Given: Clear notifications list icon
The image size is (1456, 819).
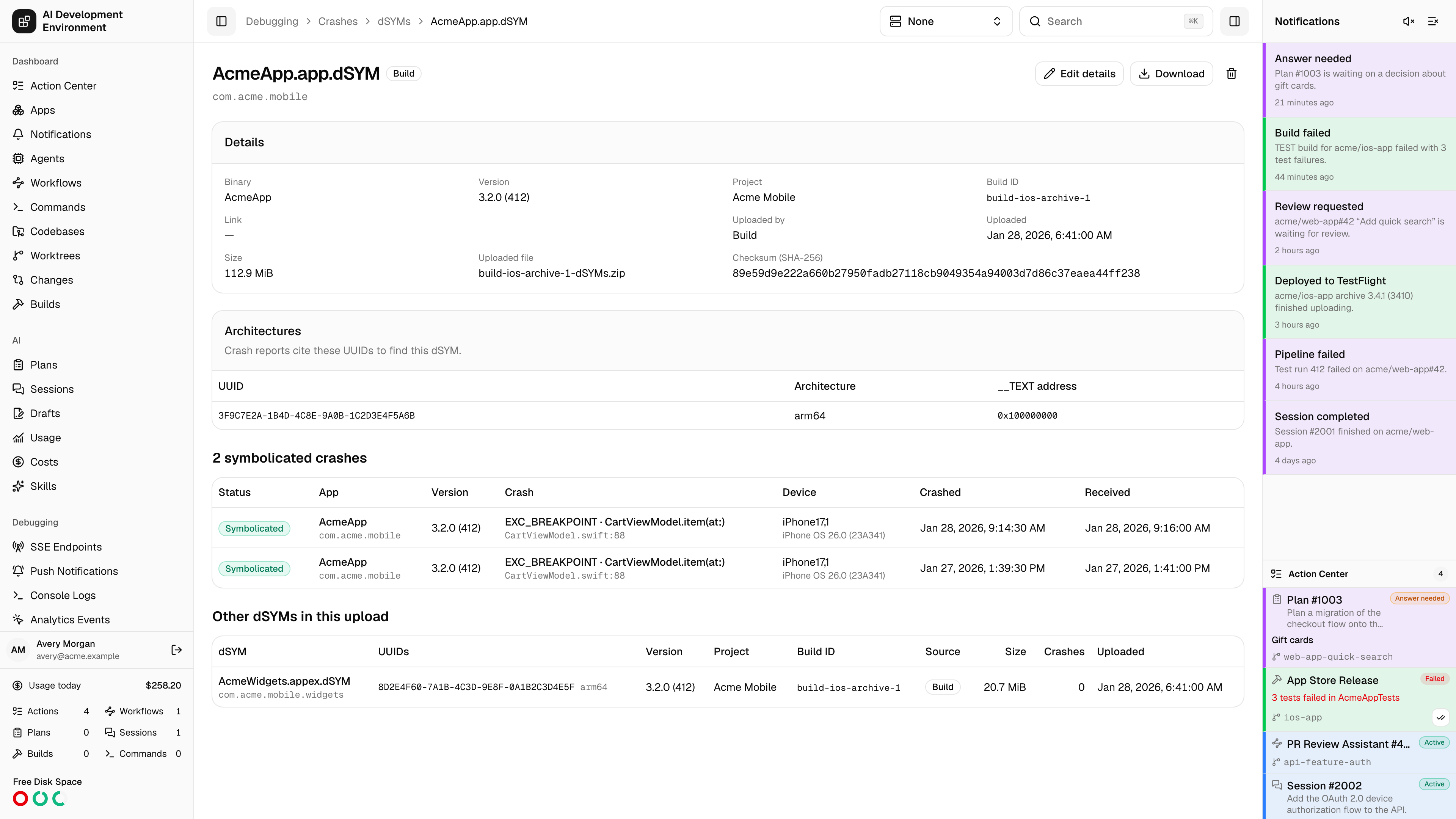Looking at the screenshot, I should click(1433, 21).
